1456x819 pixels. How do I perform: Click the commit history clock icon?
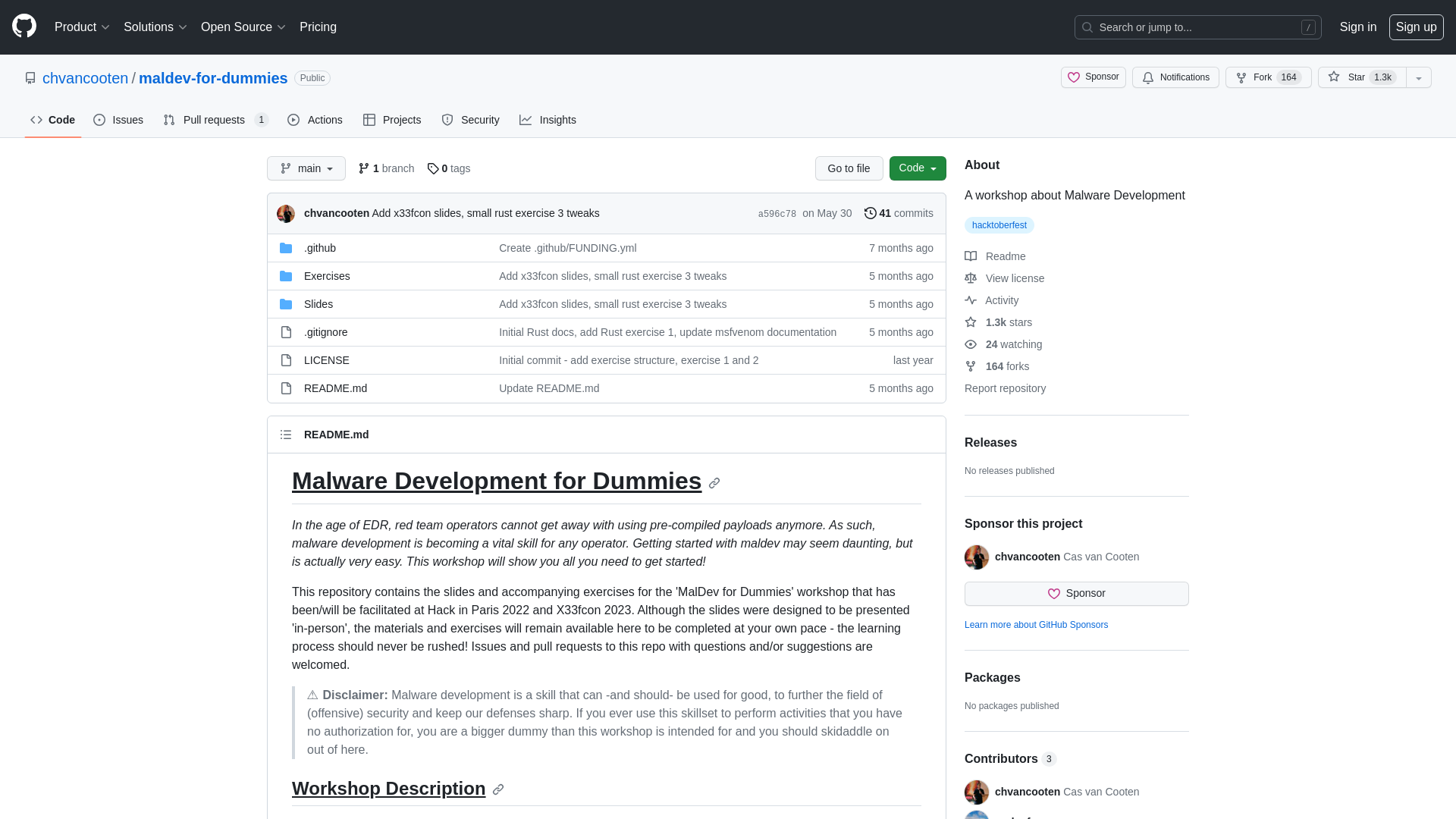870,213
